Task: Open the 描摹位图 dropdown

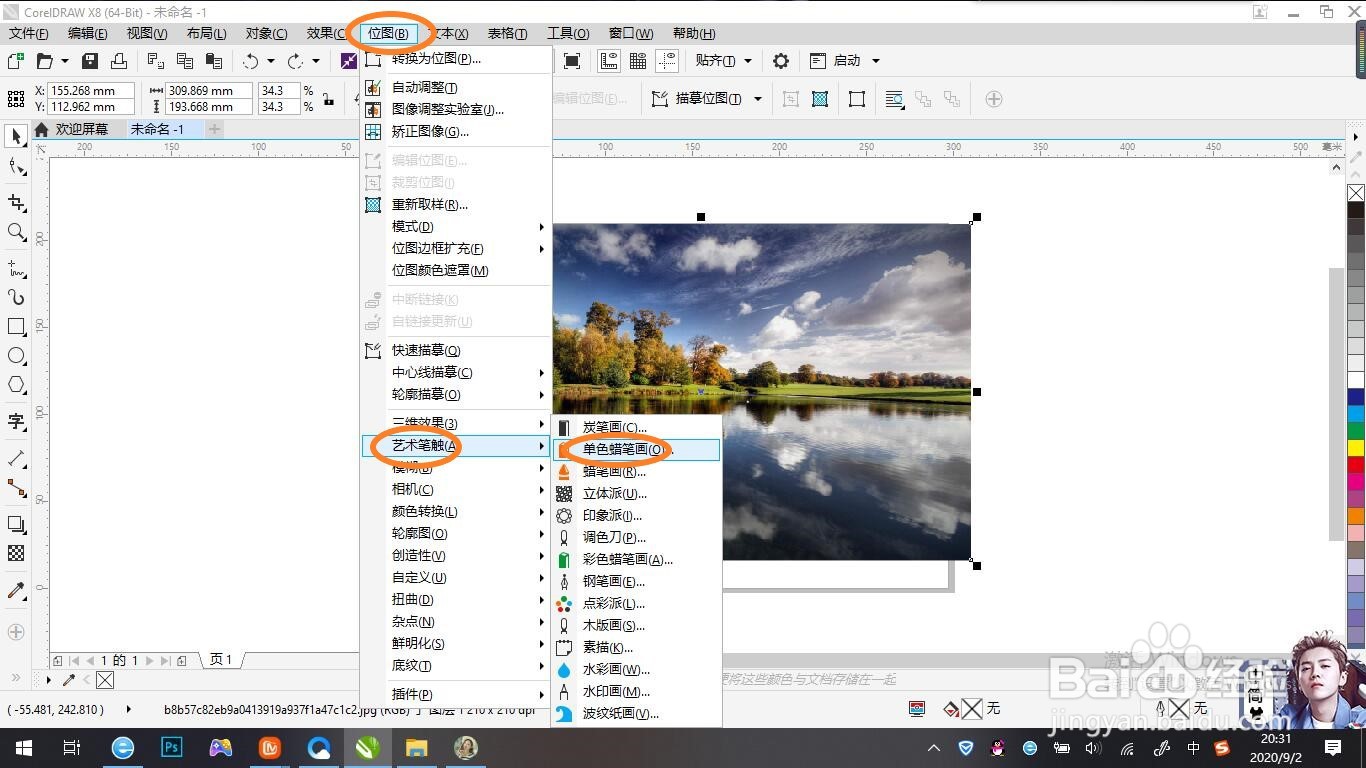Action: pyautogui.click(x=758, y=99)
